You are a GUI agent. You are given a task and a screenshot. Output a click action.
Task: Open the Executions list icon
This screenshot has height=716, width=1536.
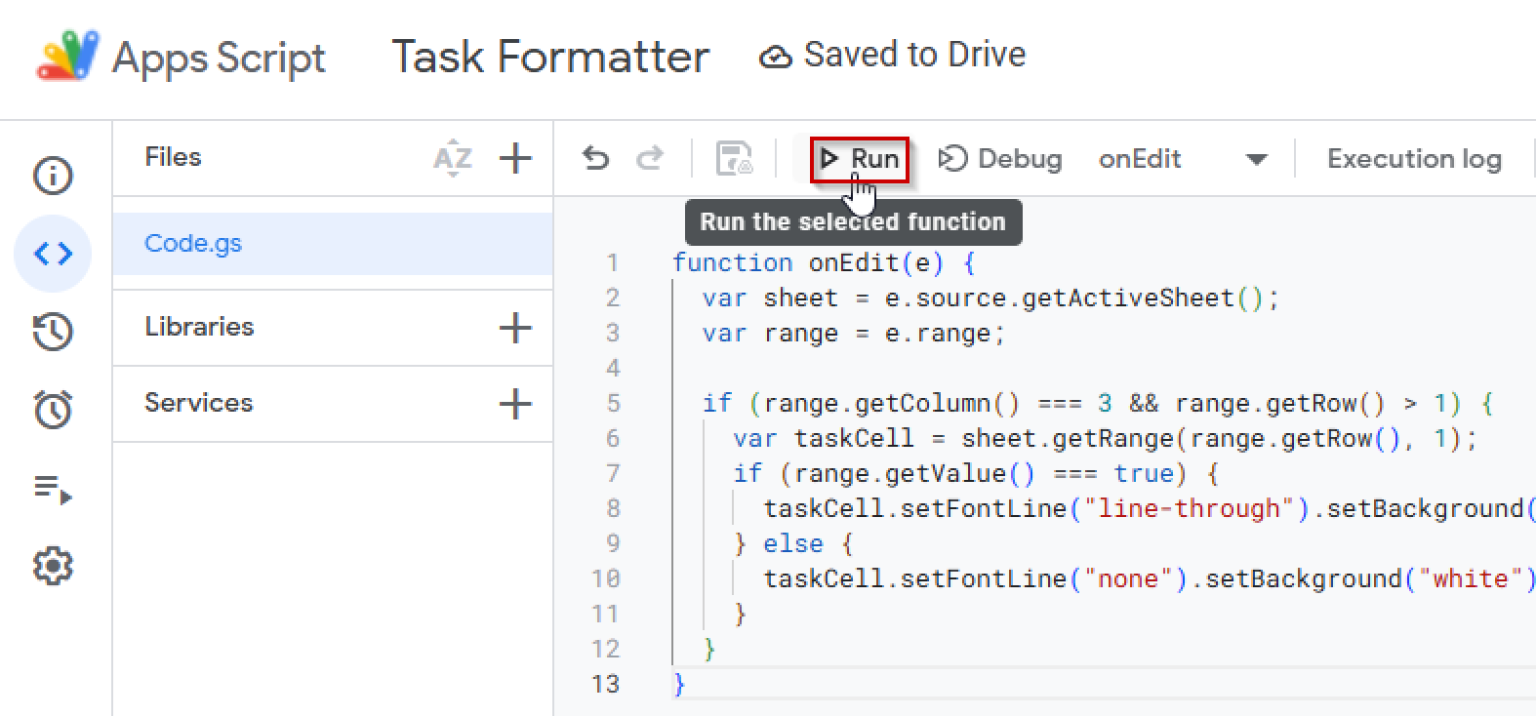pyautogui.click(x=53, y=489)
